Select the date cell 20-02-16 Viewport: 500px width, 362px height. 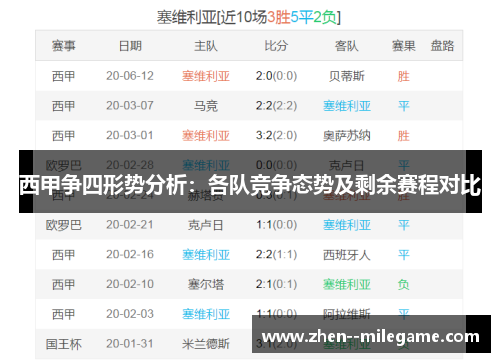pyautogui.click(x=130, y=254)
